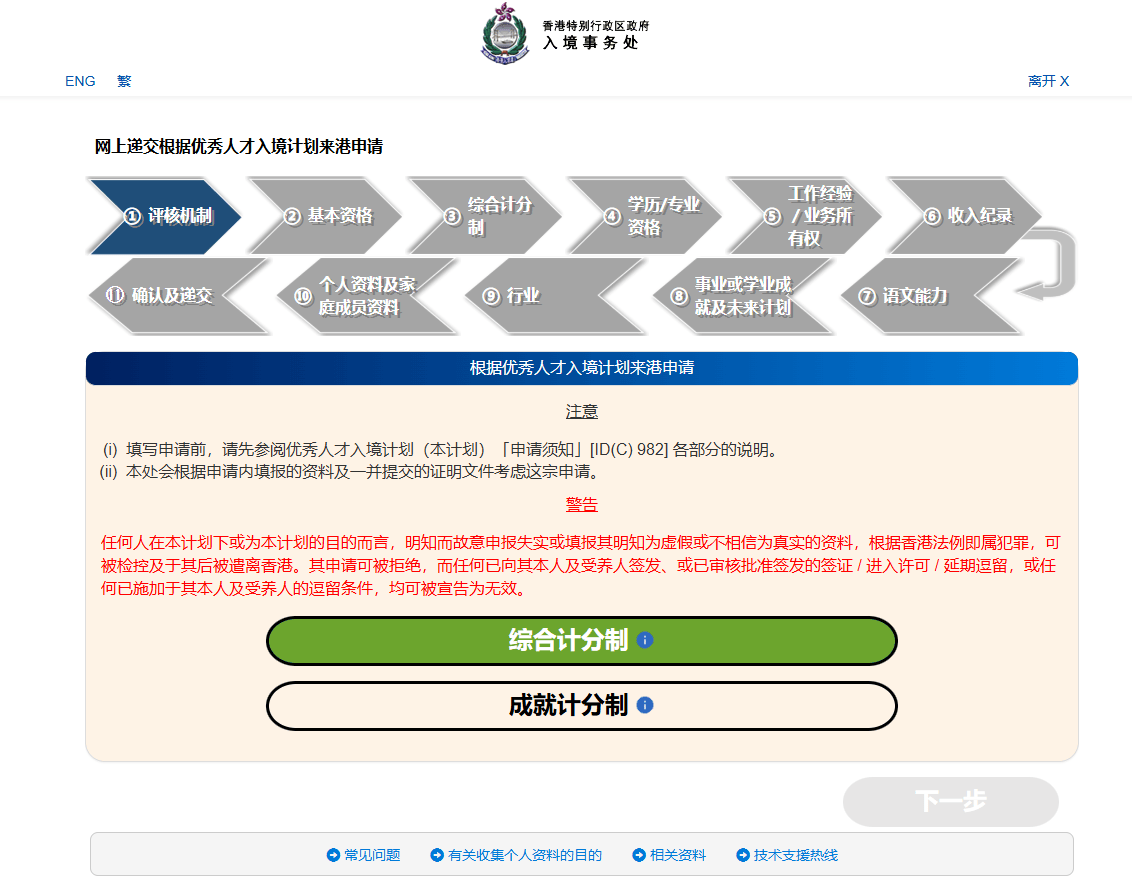This screenshot has width=1132, height=885.
Task: Select step 1 评核机制
Action: (165, 216)
